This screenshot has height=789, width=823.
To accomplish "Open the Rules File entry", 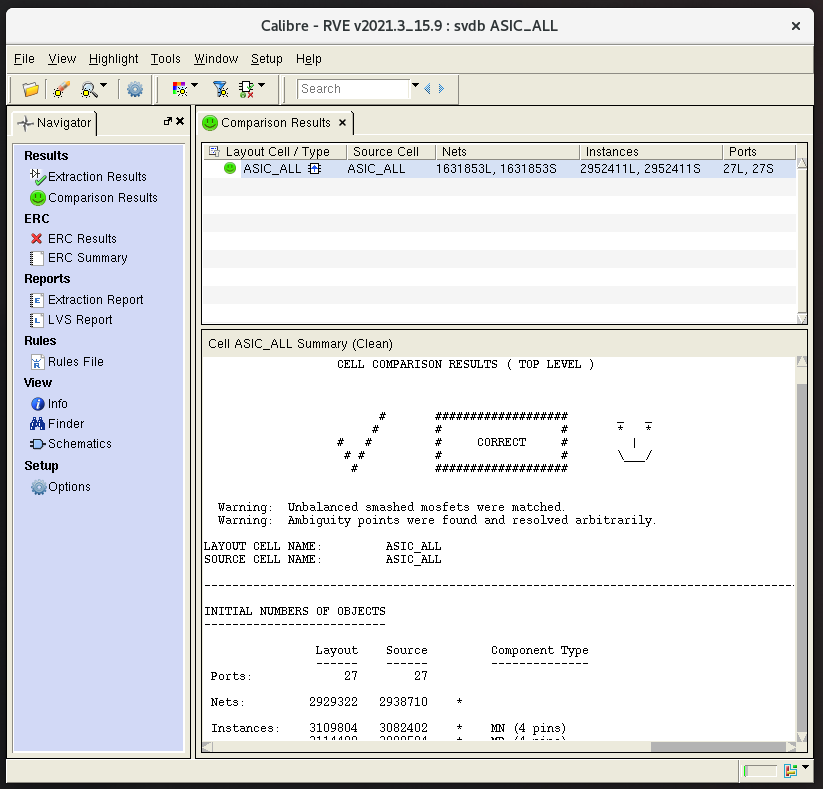I will pyautogui.click(x=67, y=362).
